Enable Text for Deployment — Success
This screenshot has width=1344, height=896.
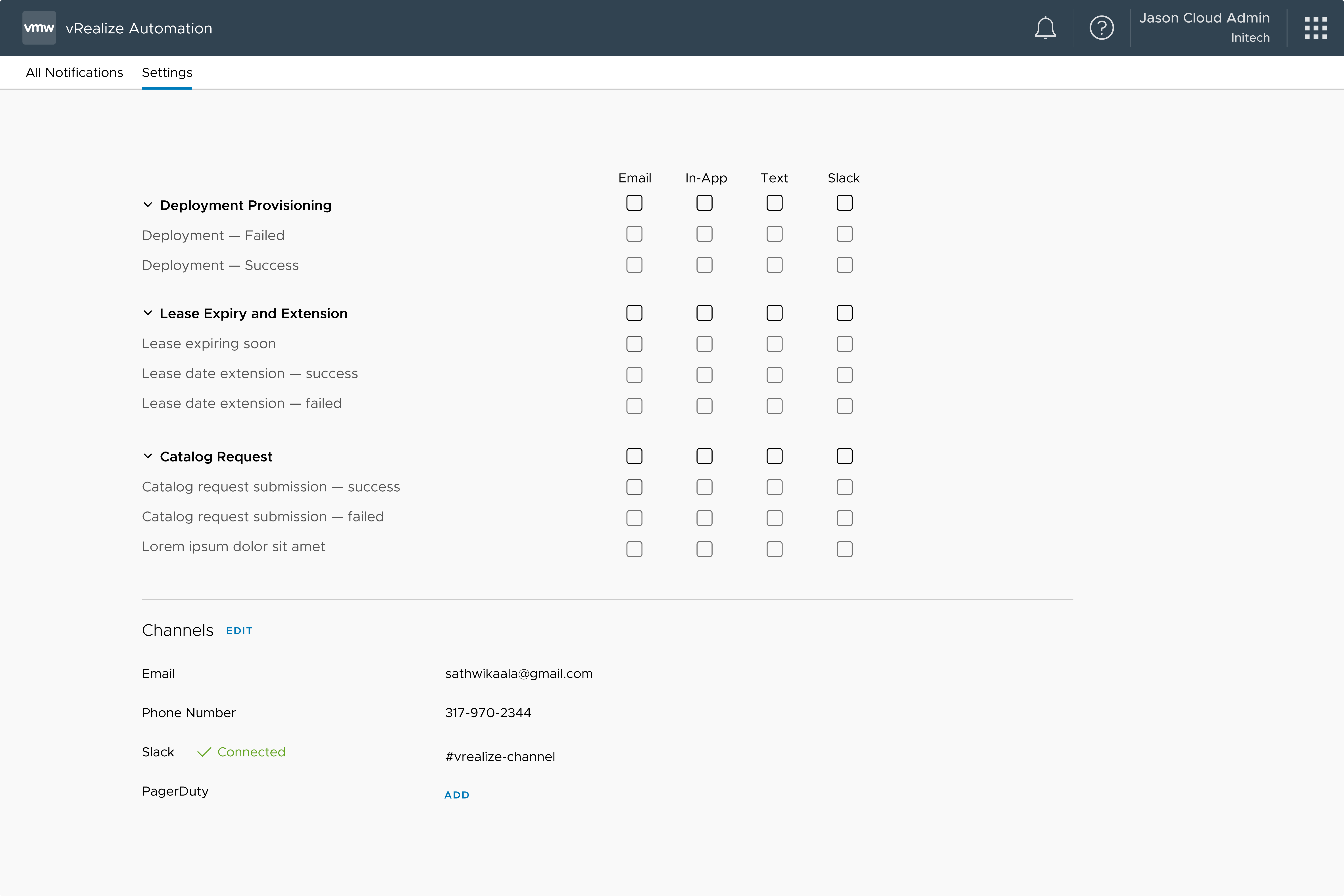pyautogui.click(x=774, y=265)
